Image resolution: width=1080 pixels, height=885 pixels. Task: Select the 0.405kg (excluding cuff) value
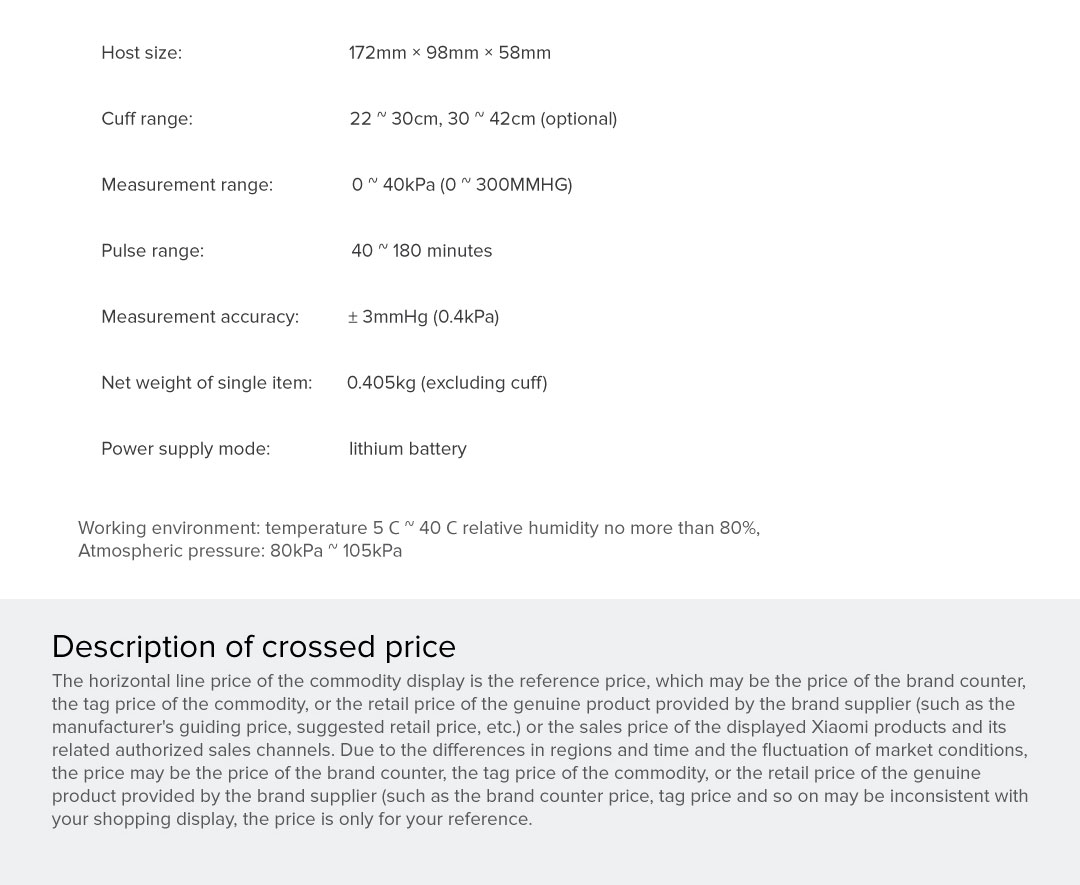[447, 383]
